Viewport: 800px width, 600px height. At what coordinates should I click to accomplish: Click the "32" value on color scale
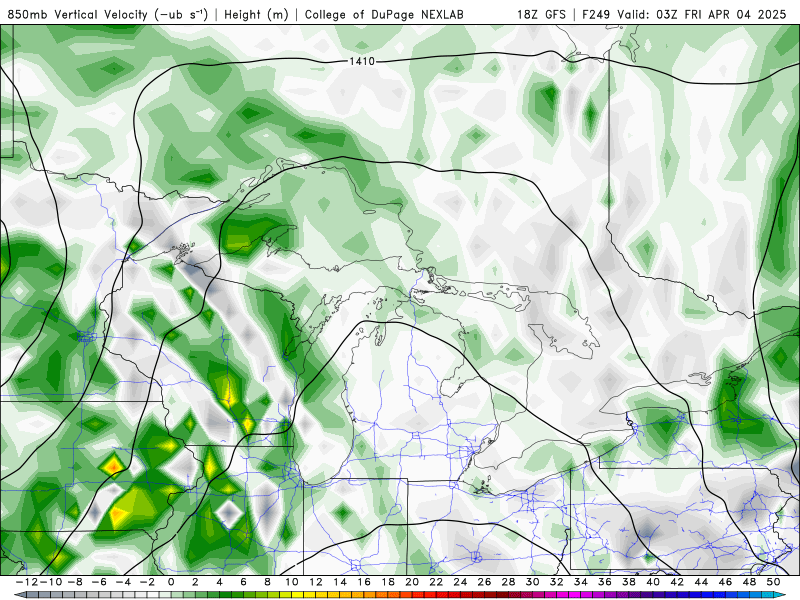pos(557,582)
